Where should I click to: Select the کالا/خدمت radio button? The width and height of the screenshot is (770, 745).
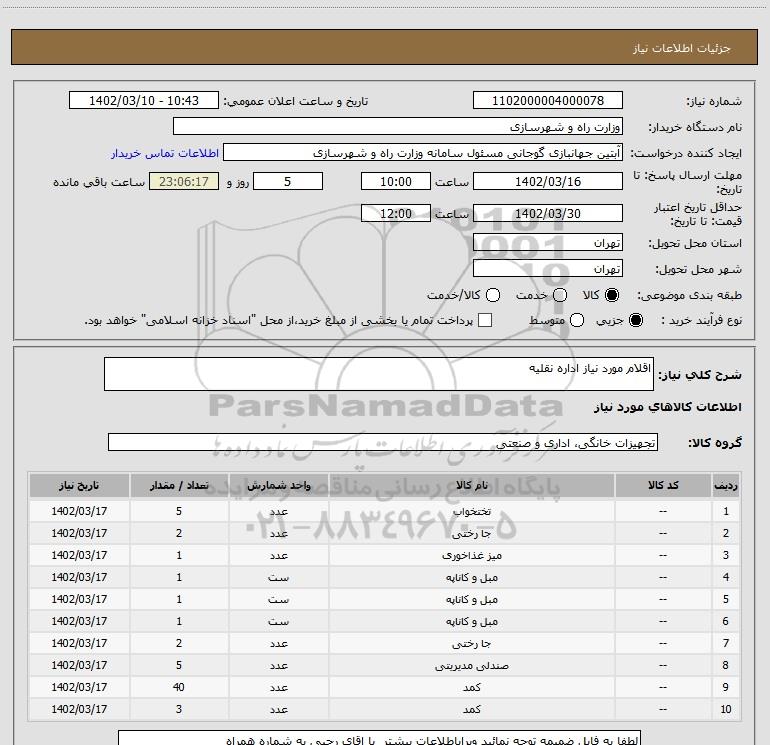click(493, 295)
